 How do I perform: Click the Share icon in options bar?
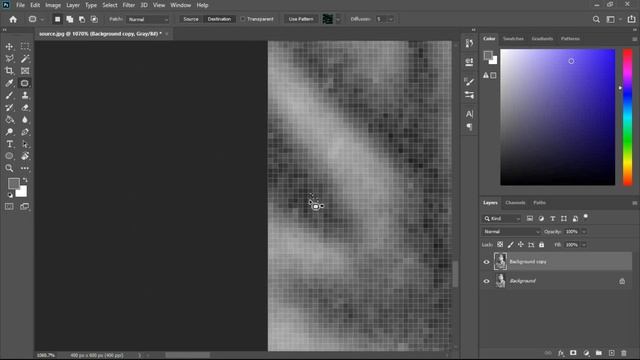pyautogui.click(x=631, y=19)
